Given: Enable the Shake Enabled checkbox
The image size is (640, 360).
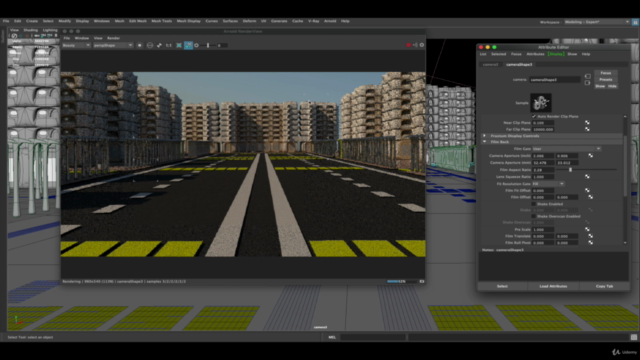Looking at the screenshot, I should pos(534,204).
